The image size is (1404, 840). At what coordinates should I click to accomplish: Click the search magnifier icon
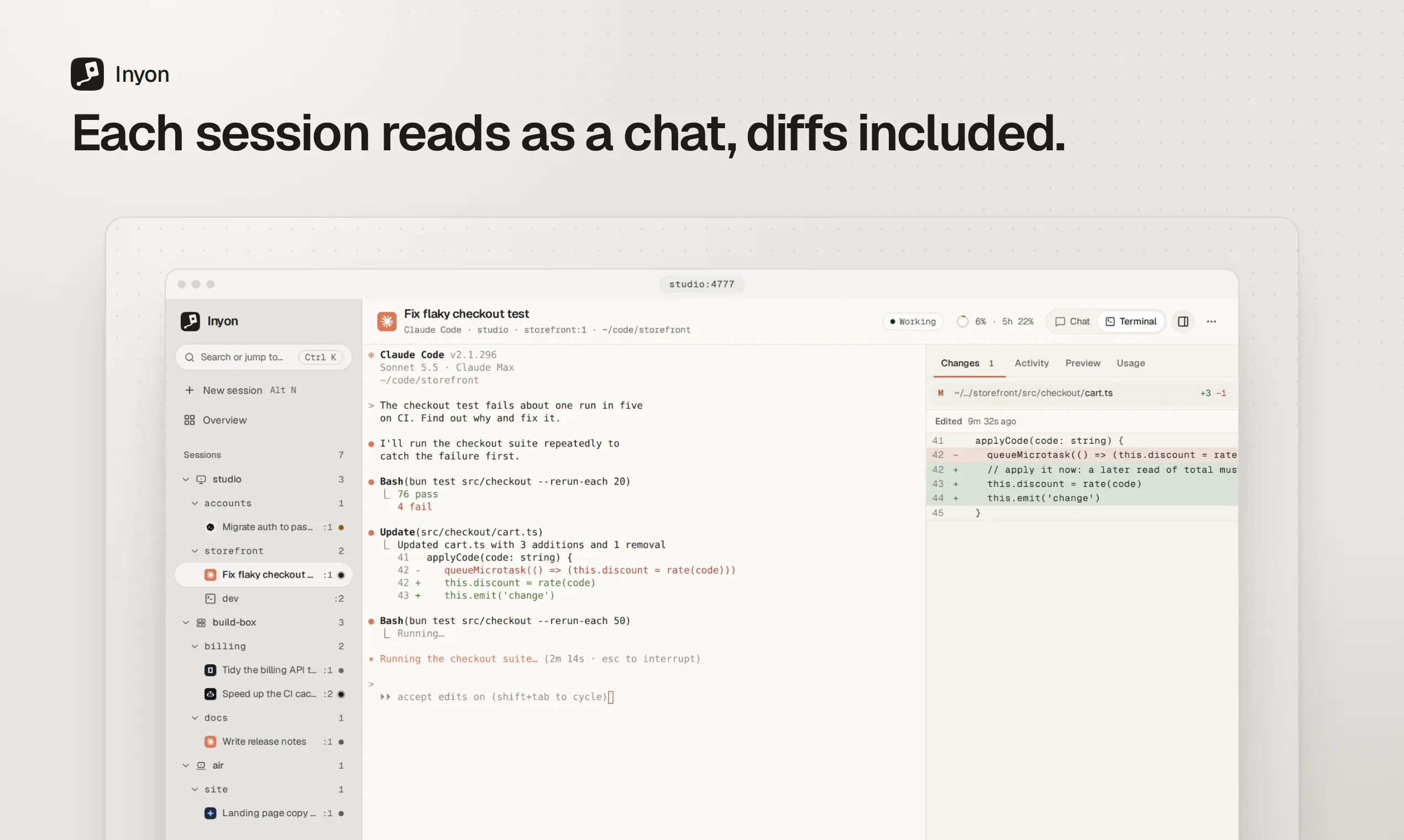(190, 357)
